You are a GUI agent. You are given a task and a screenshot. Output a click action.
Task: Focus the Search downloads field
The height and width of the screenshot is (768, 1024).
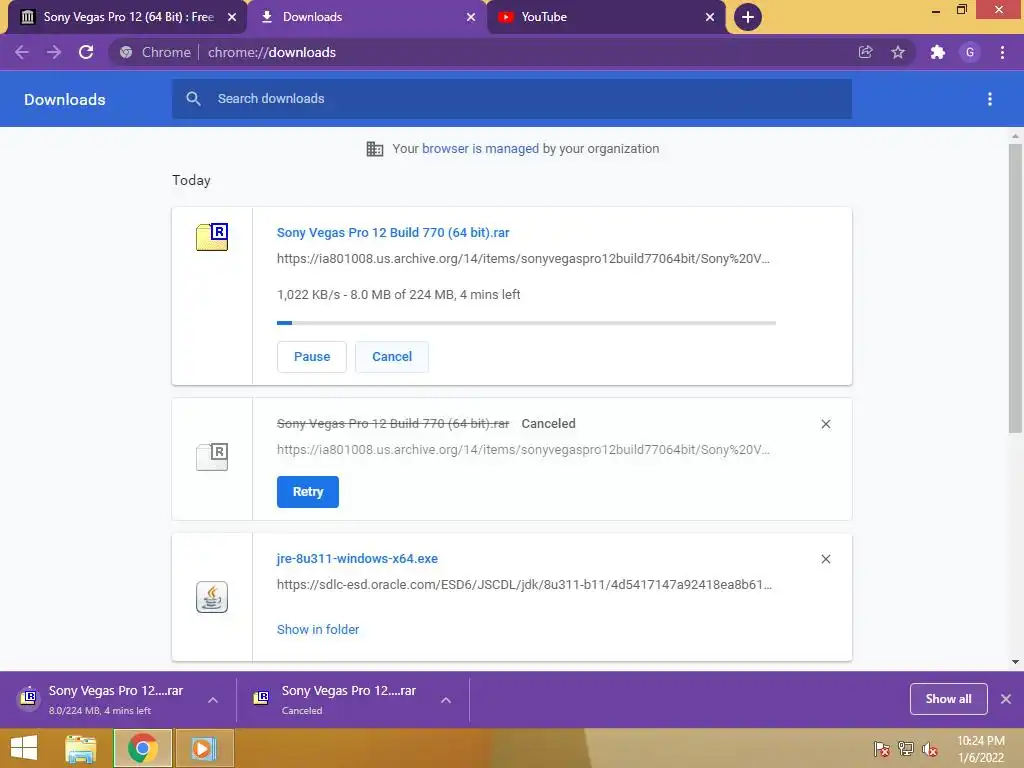click(512, 99)
